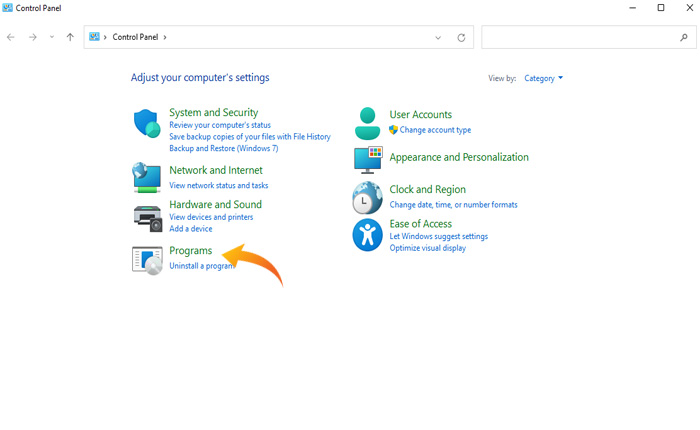This screenshot has width=700, height=430.
Task: Click the User Accounts person icon
Action: (368, 123)
